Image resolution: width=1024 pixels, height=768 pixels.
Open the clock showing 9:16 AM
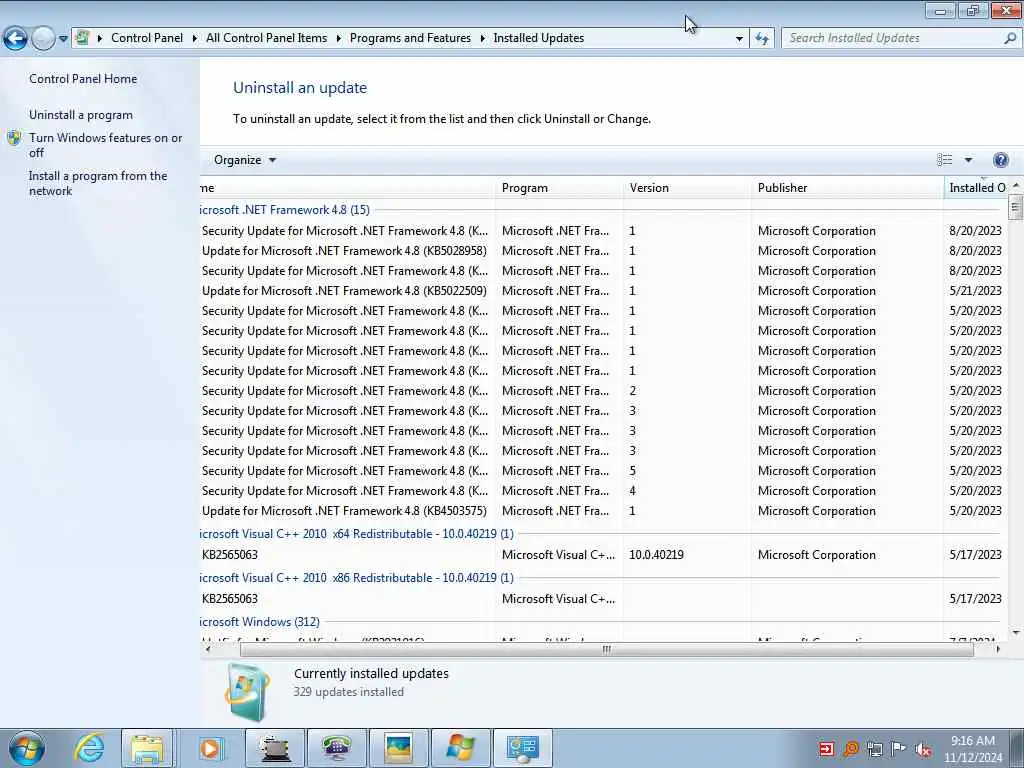point(973,749)
